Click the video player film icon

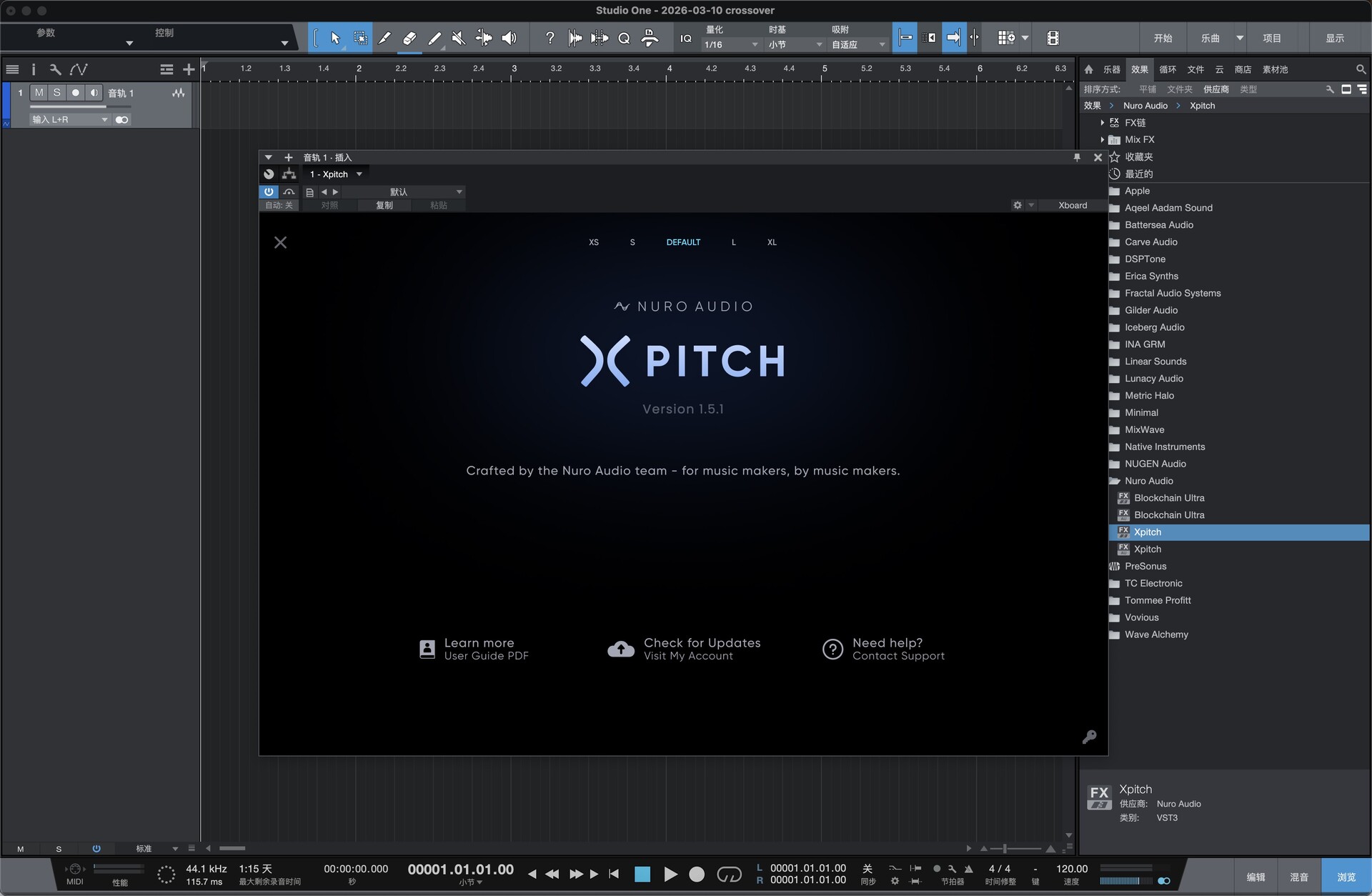[1053, 38]
